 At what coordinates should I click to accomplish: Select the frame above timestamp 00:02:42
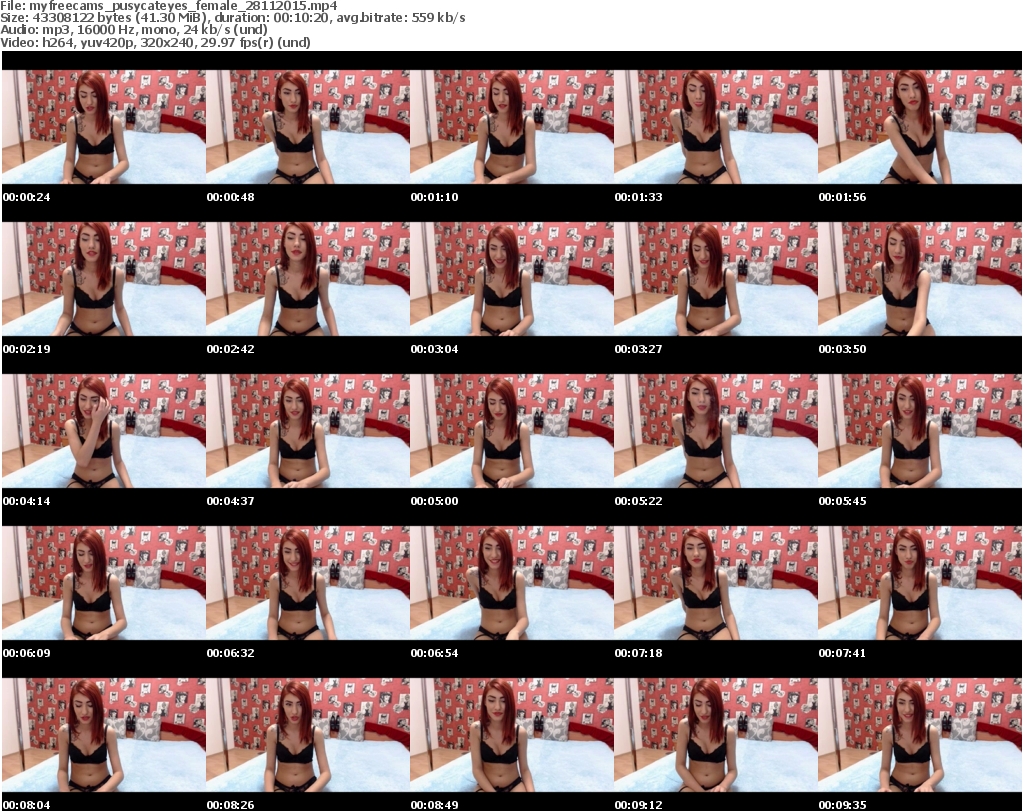click(308, 279)
